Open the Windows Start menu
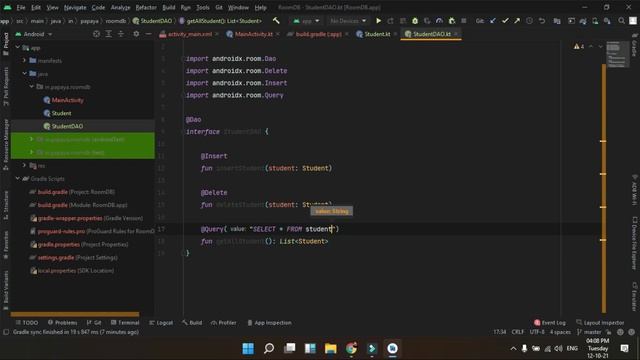Image resolution: width=640 pixels, height=360 pixels. coord(248,348)
